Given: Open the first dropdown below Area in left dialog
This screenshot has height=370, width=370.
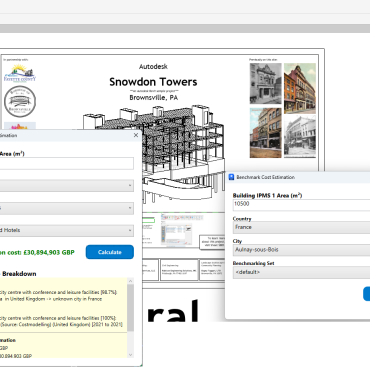Looking at the screenshot, I should pos(67,186).
